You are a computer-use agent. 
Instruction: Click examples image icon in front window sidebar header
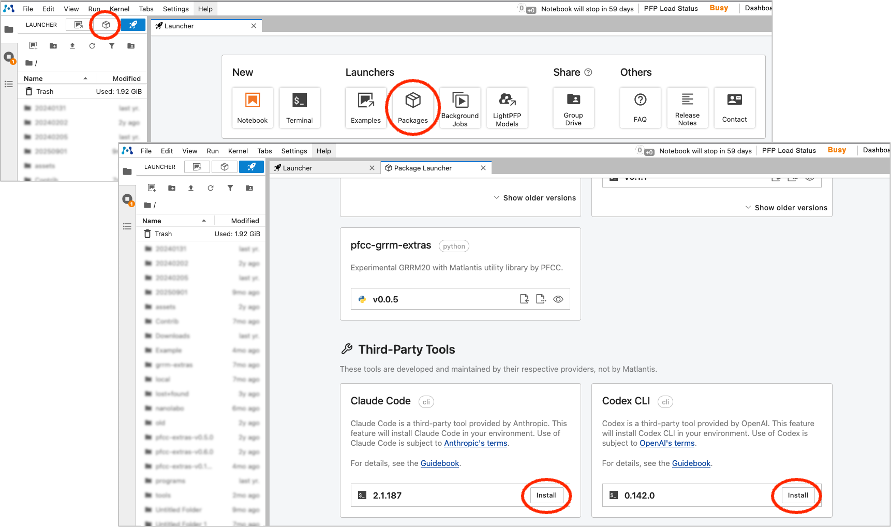(197, 167)
